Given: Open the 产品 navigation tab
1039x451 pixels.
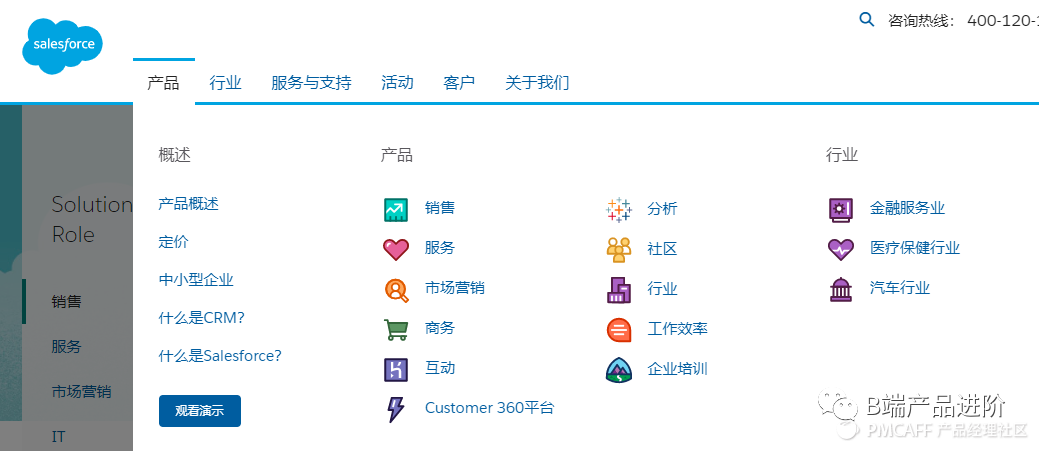Looking at the screenshot, I should (x=163, y=83).
